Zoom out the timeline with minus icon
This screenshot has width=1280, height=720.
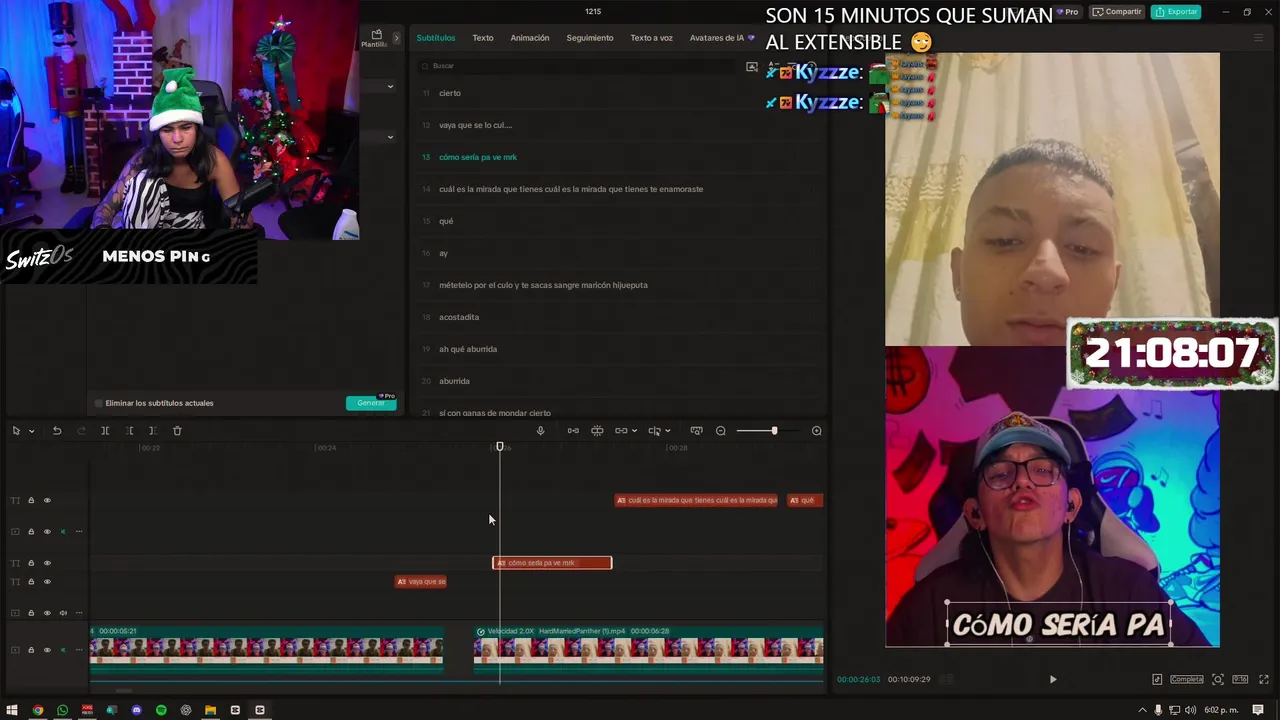[x=721, y=431]
